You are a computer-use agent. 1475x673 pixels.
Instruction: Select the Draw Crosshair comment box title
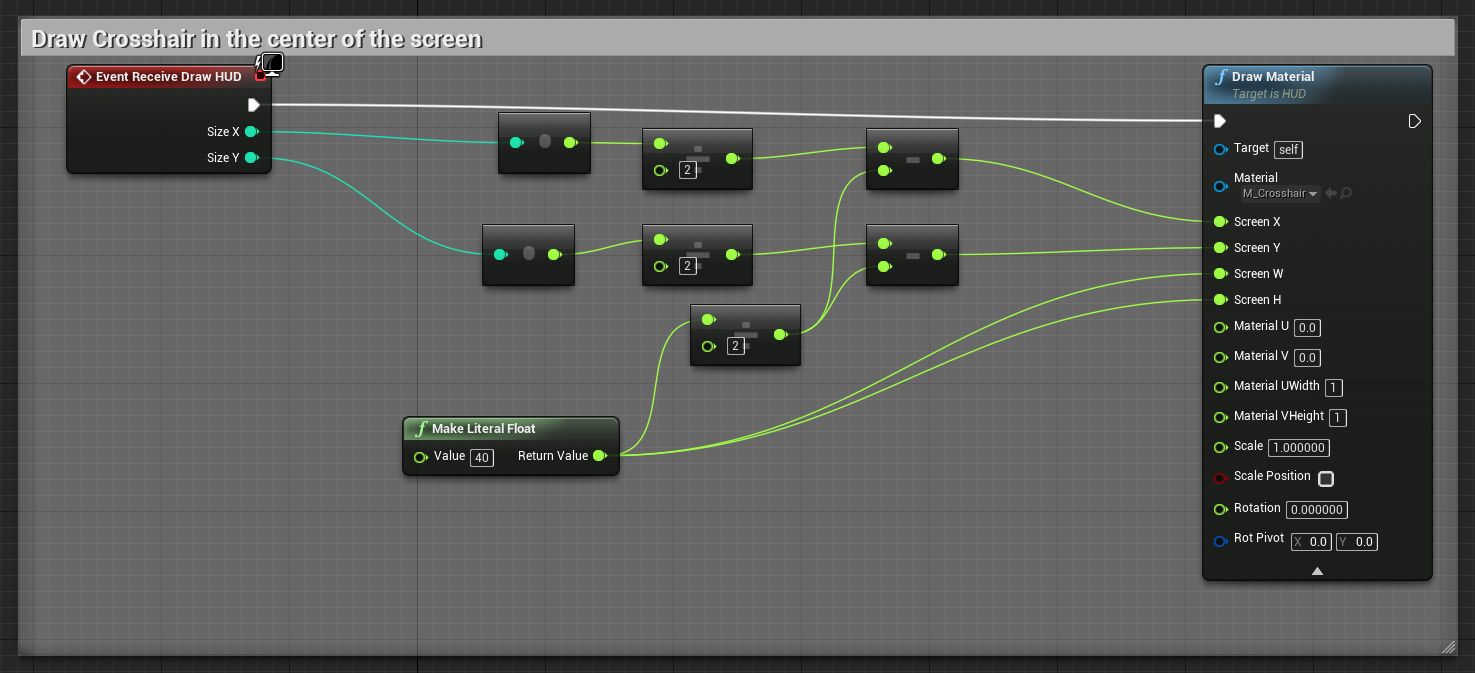coord(257,39)
